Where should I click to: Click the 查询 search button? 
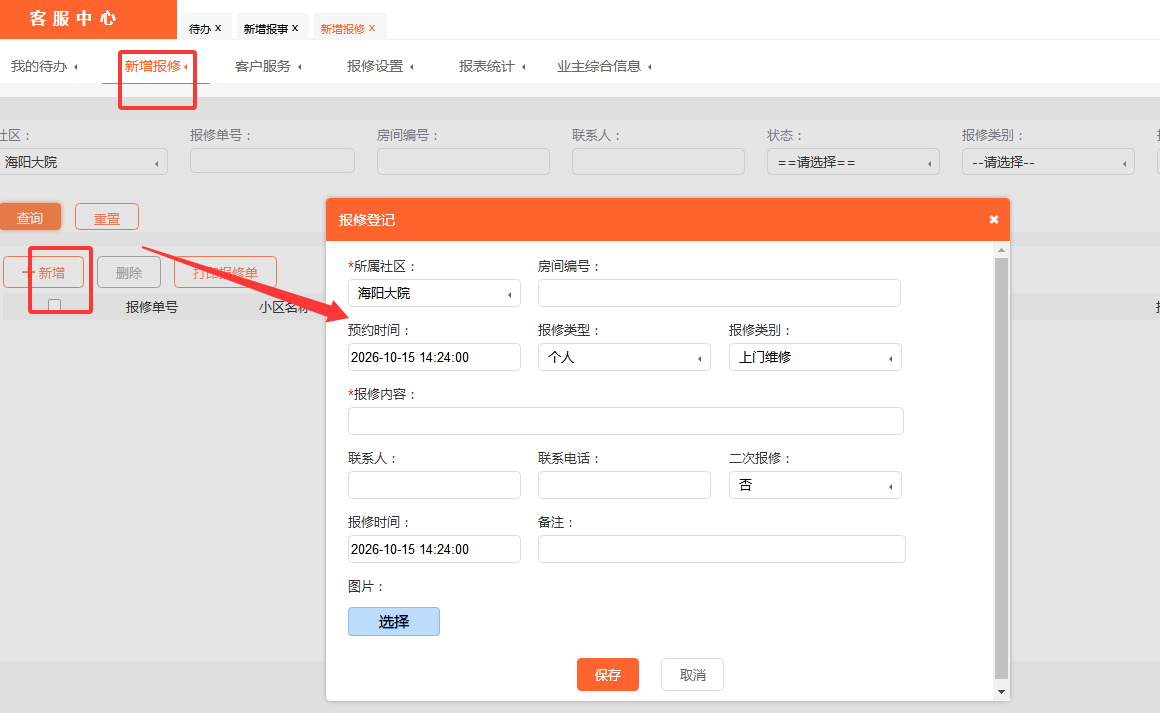pyautogui.click(x=30, y=217)
